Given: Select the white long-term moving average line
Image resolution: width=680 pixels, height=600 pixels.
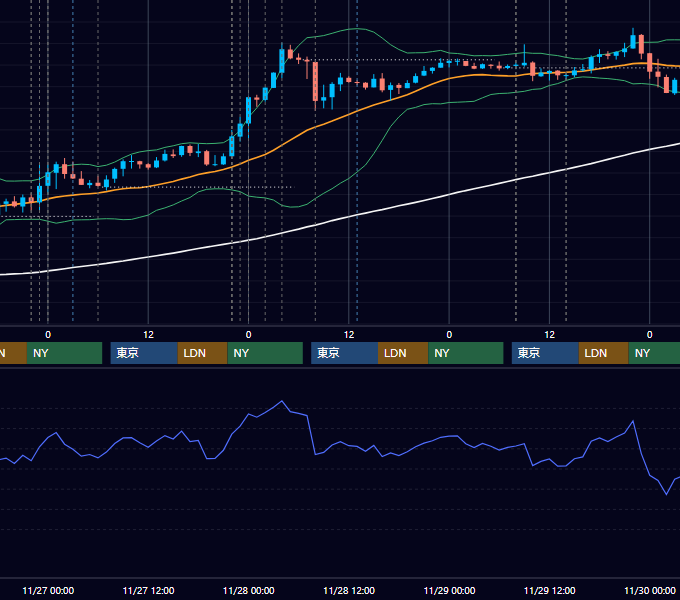Looking at the screenshot, I should [349, 216].
